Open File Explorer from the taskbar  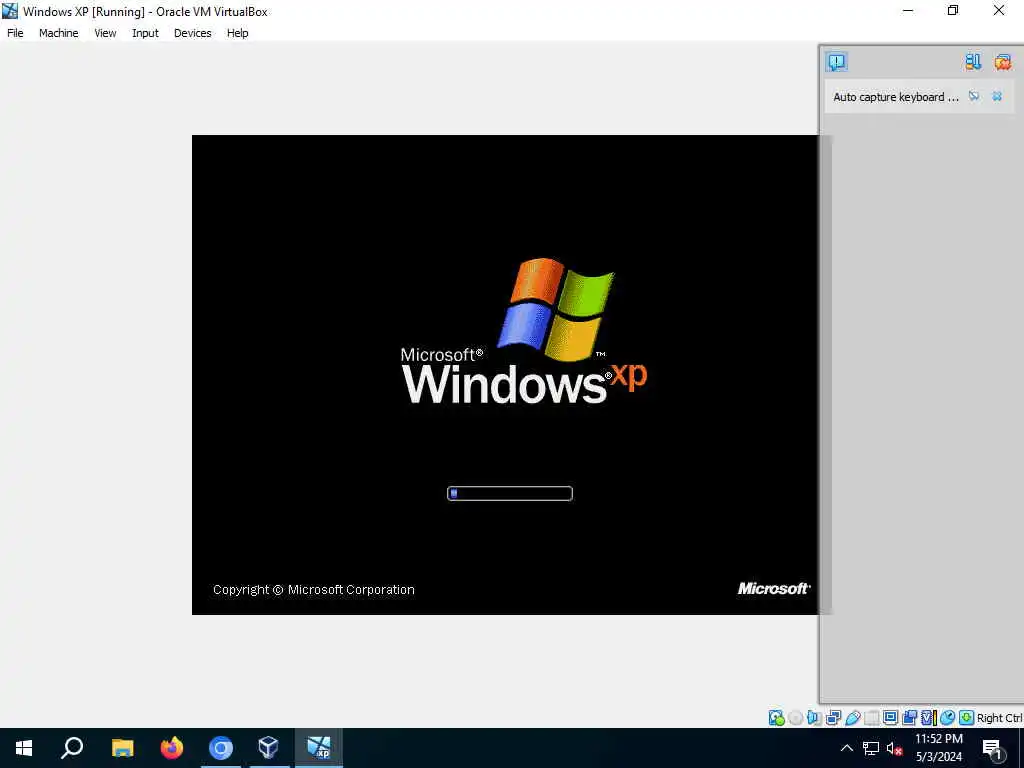tap(122, 748)
